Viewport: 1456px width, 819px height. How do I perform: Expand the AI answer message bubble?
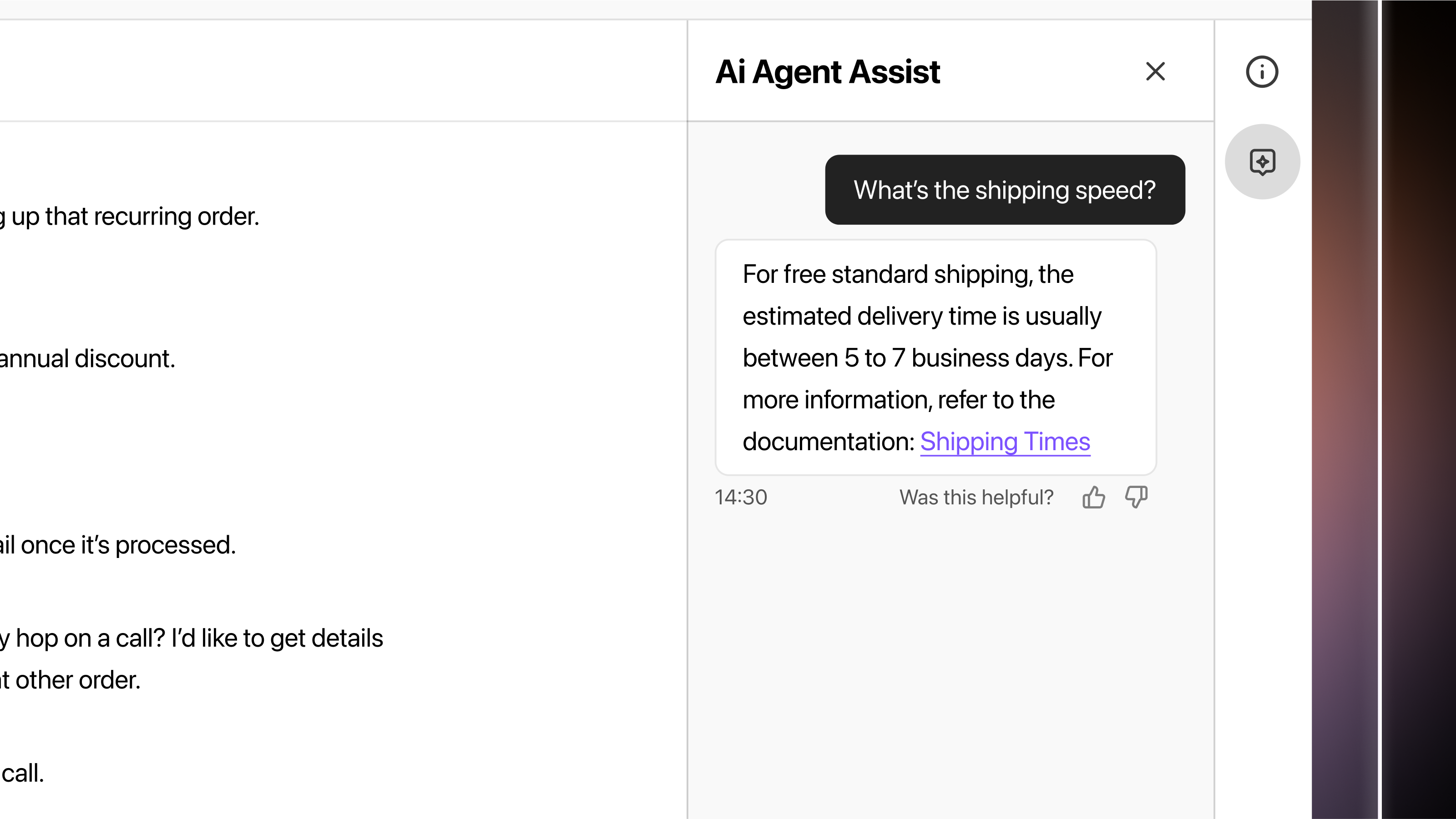[x=935, y=357]
